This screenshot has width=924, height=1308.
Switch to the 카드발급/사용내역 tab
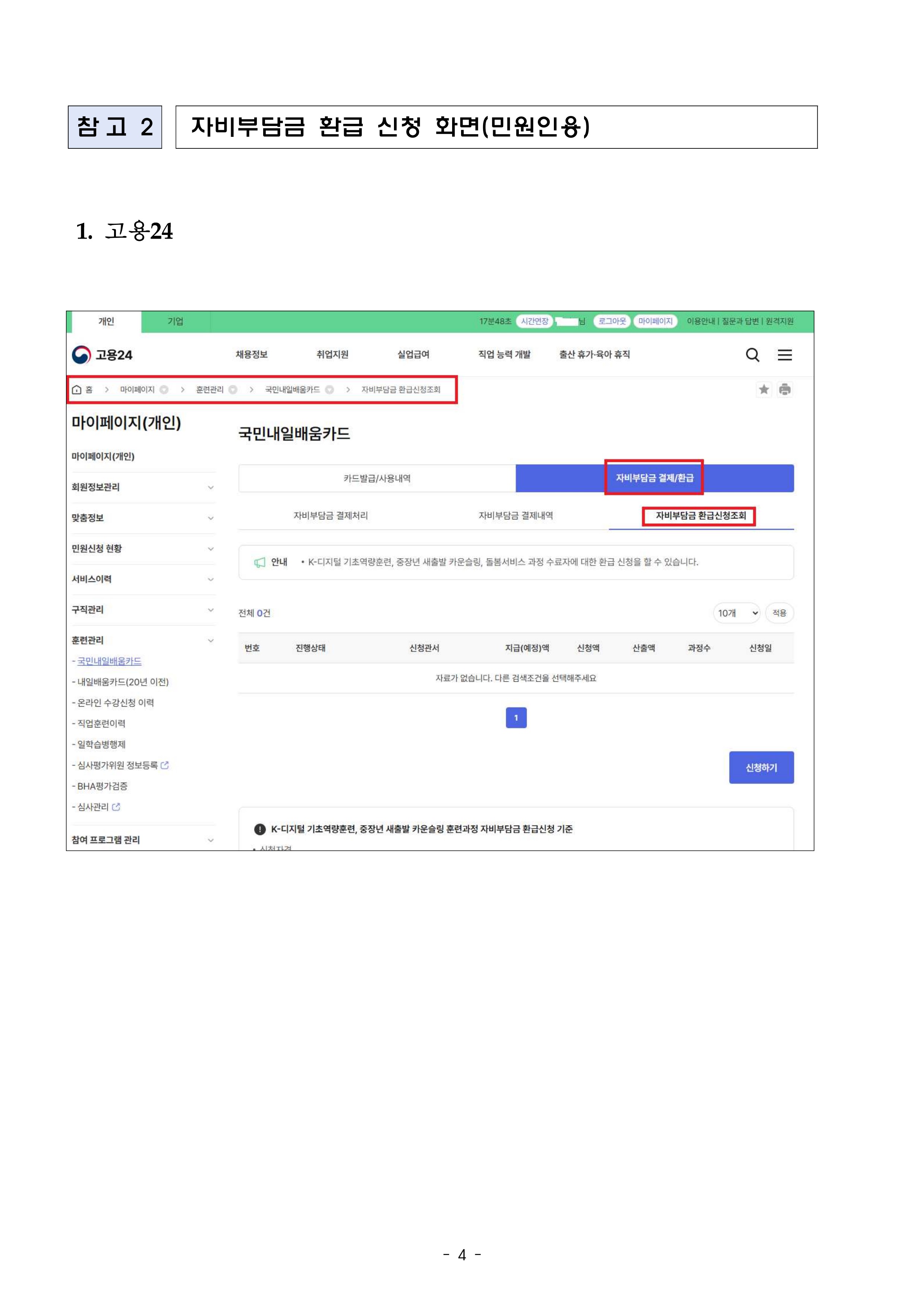point(377,478)
